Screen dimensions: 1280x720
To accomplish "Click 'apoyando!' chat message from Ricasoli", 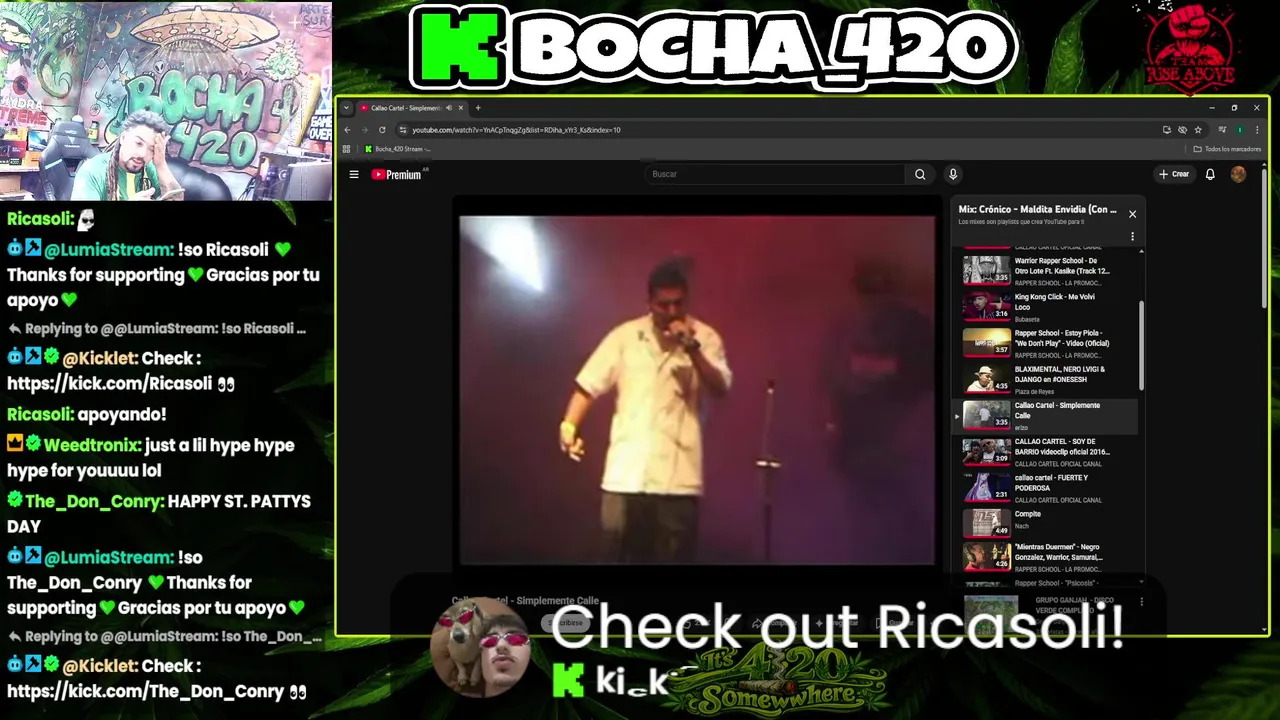I will click(122, 414).
